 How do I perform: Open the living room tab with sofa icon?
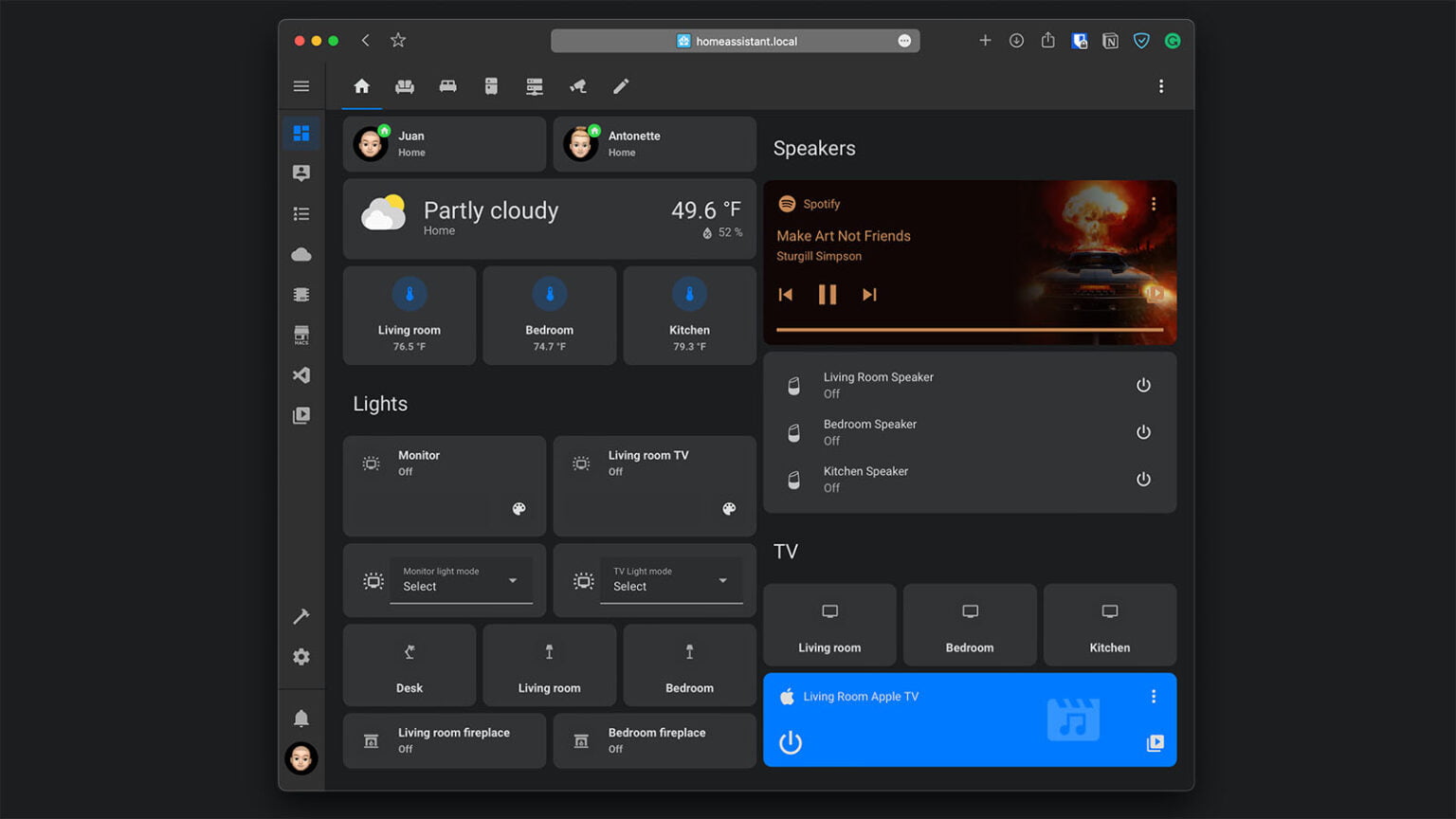click(405, 85)
